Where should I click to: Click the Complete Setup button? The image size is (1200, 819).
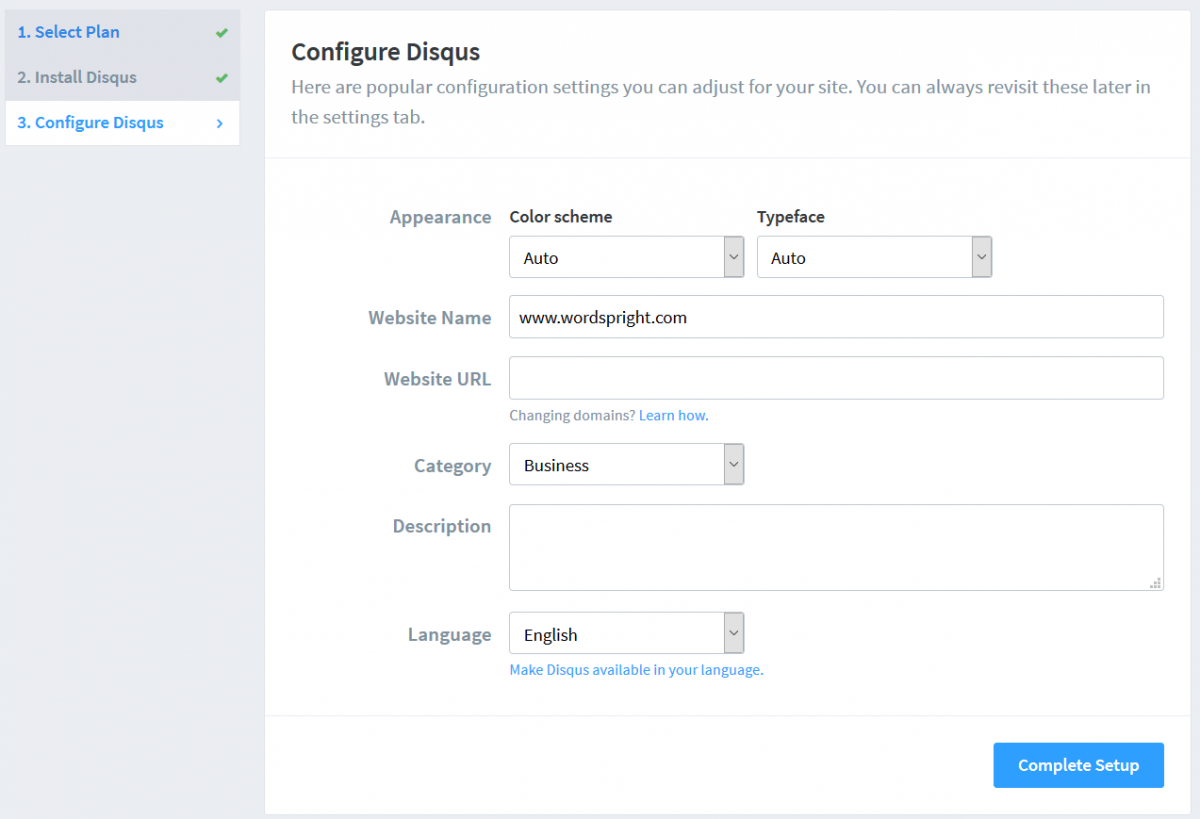click(x=1078, y=765)
